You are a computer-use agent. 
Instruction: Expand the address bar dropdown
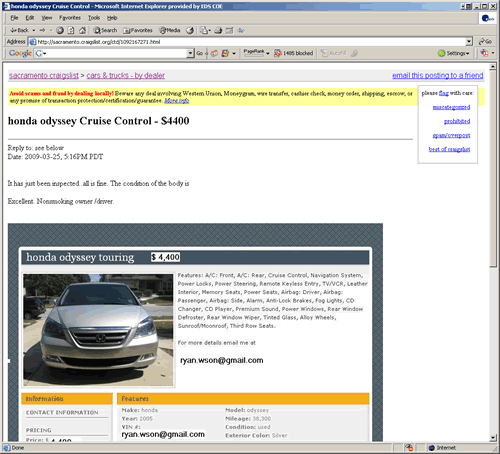tap(469, 42)
